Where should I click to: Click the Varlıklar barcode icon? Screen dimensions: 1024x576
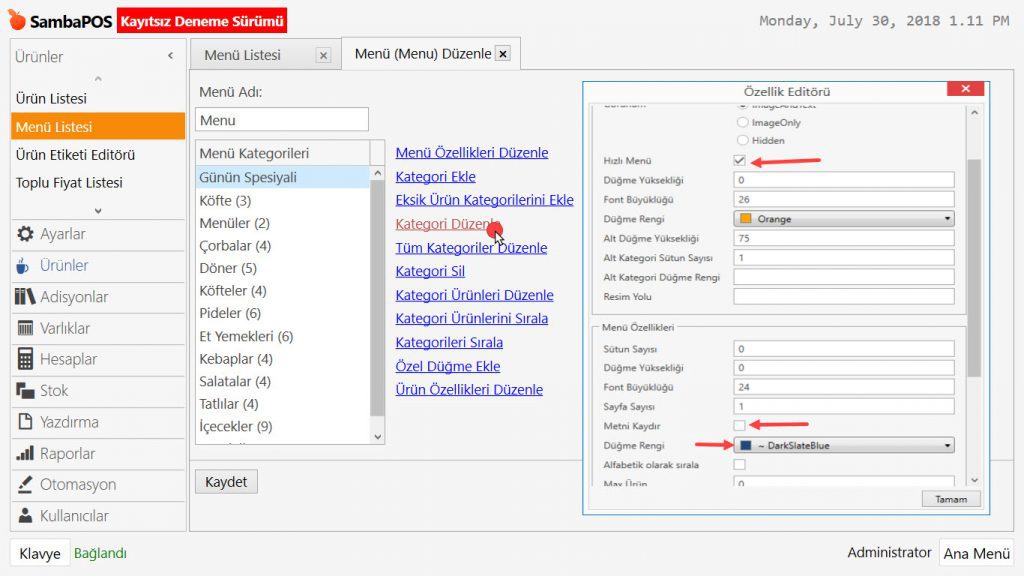[25, 328]
